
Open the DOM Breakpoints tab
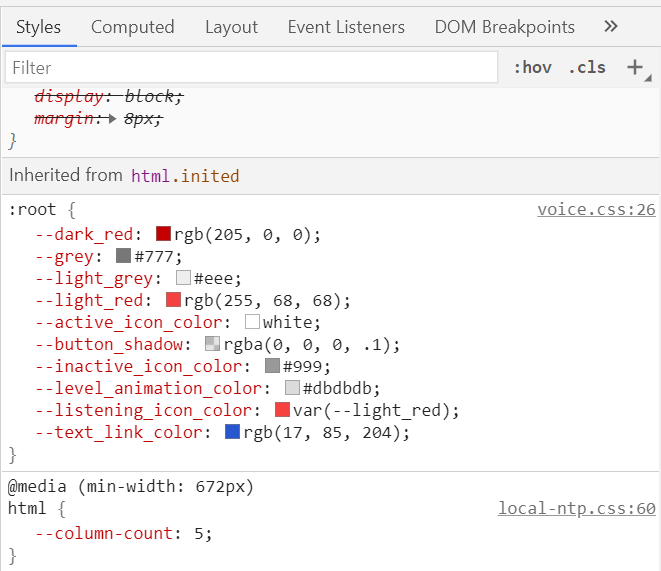click(x=505, y=27)
